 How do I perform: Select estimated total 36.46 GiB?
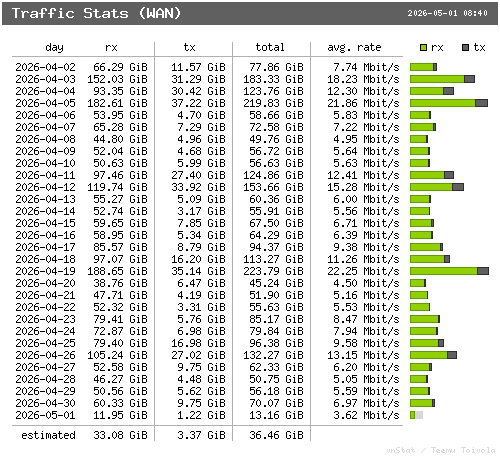click(276, 435)
